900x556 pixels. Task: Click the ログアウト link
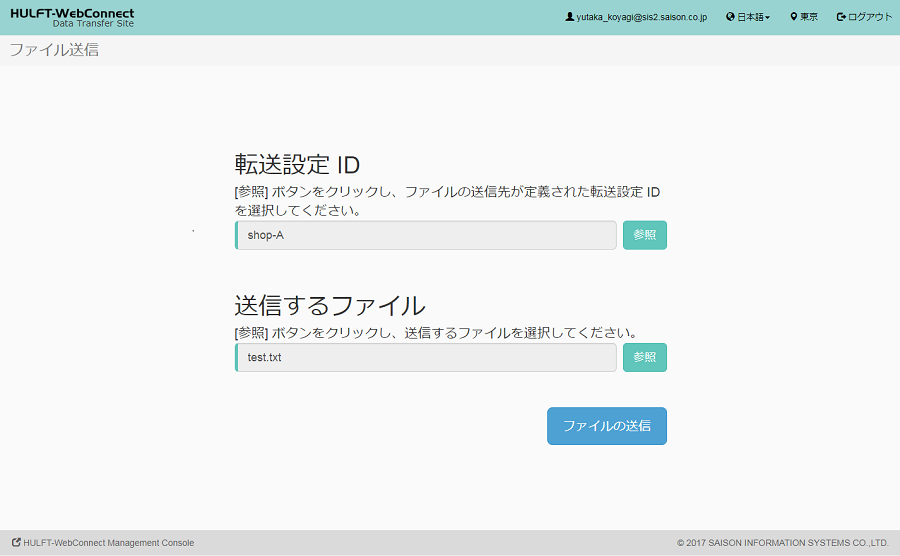click(870, 17)
